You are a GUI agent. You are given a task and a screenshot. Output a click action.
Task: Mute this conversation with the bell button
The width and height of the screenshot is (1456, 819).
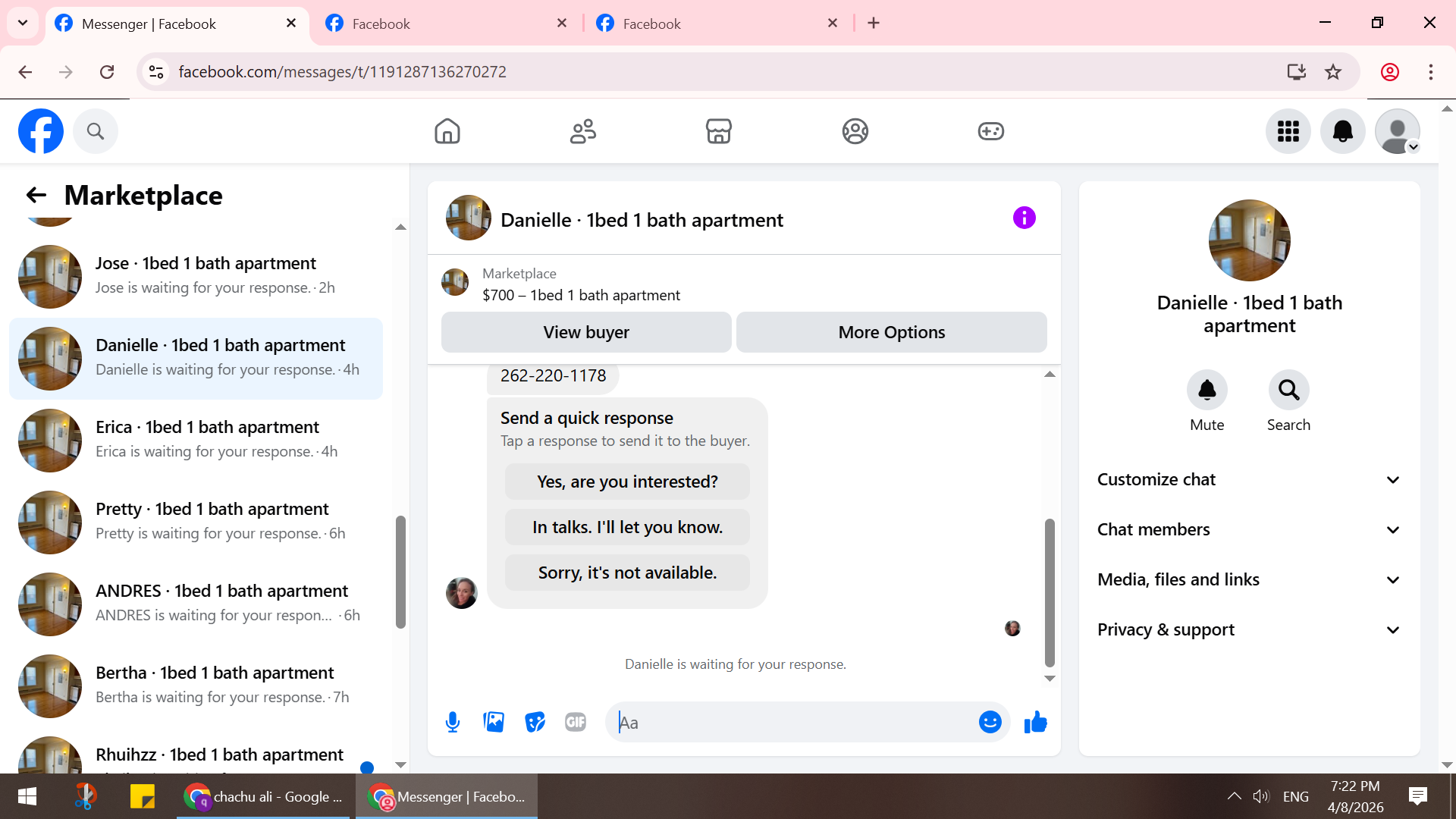tap(1207, 391)
